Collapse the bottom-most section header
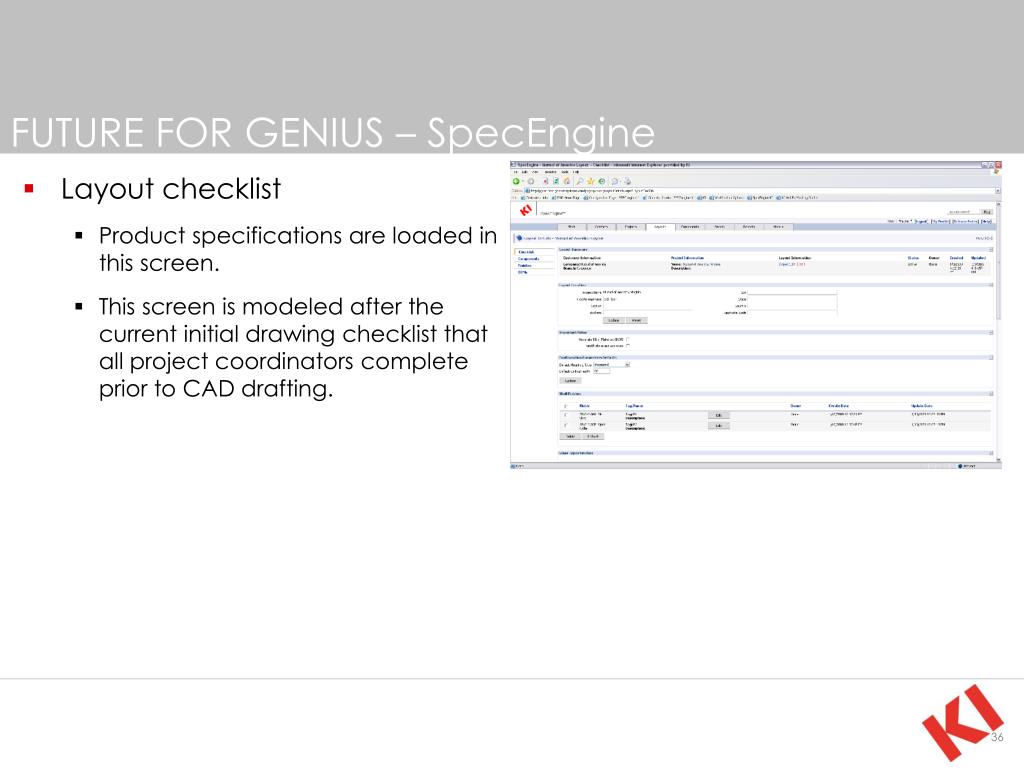Screen dimensions: 1024x768 (991, 453)
